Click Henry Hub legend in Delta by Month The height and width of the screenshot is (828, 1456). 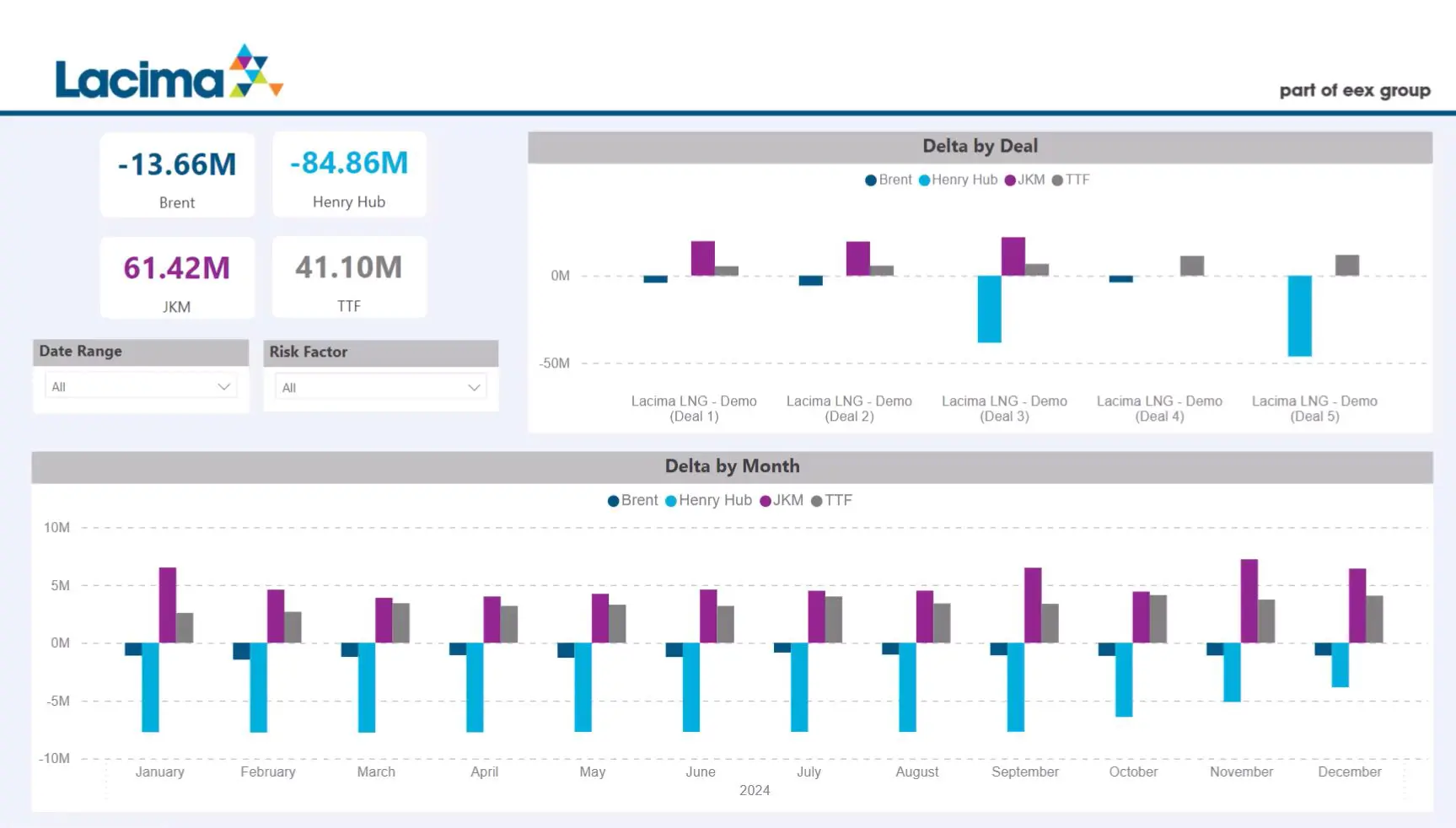click(708, 500)
